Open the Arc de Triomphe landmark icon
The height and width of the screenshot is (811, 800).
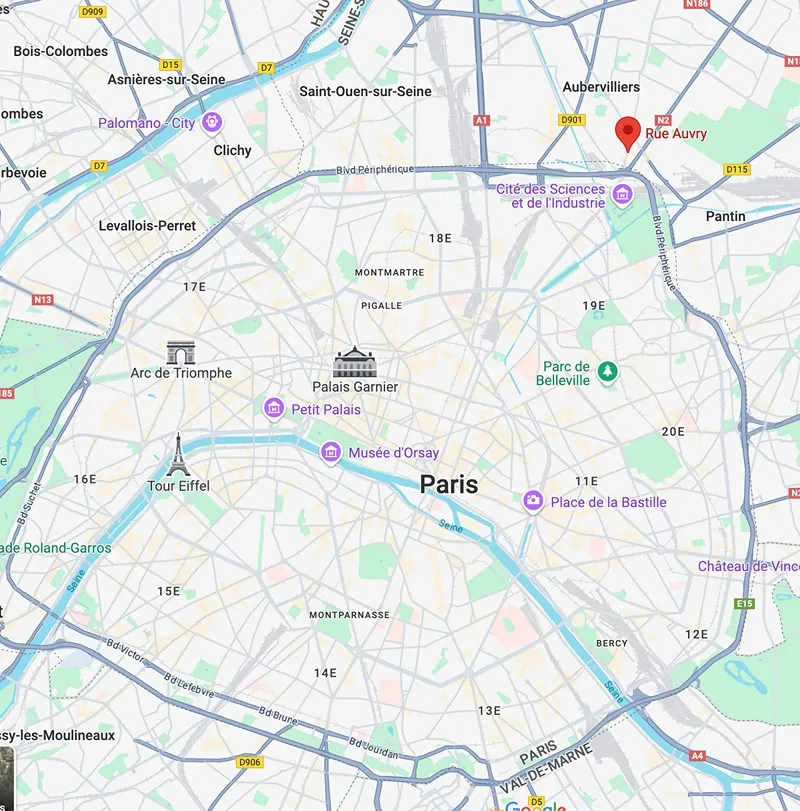[180, 353]
